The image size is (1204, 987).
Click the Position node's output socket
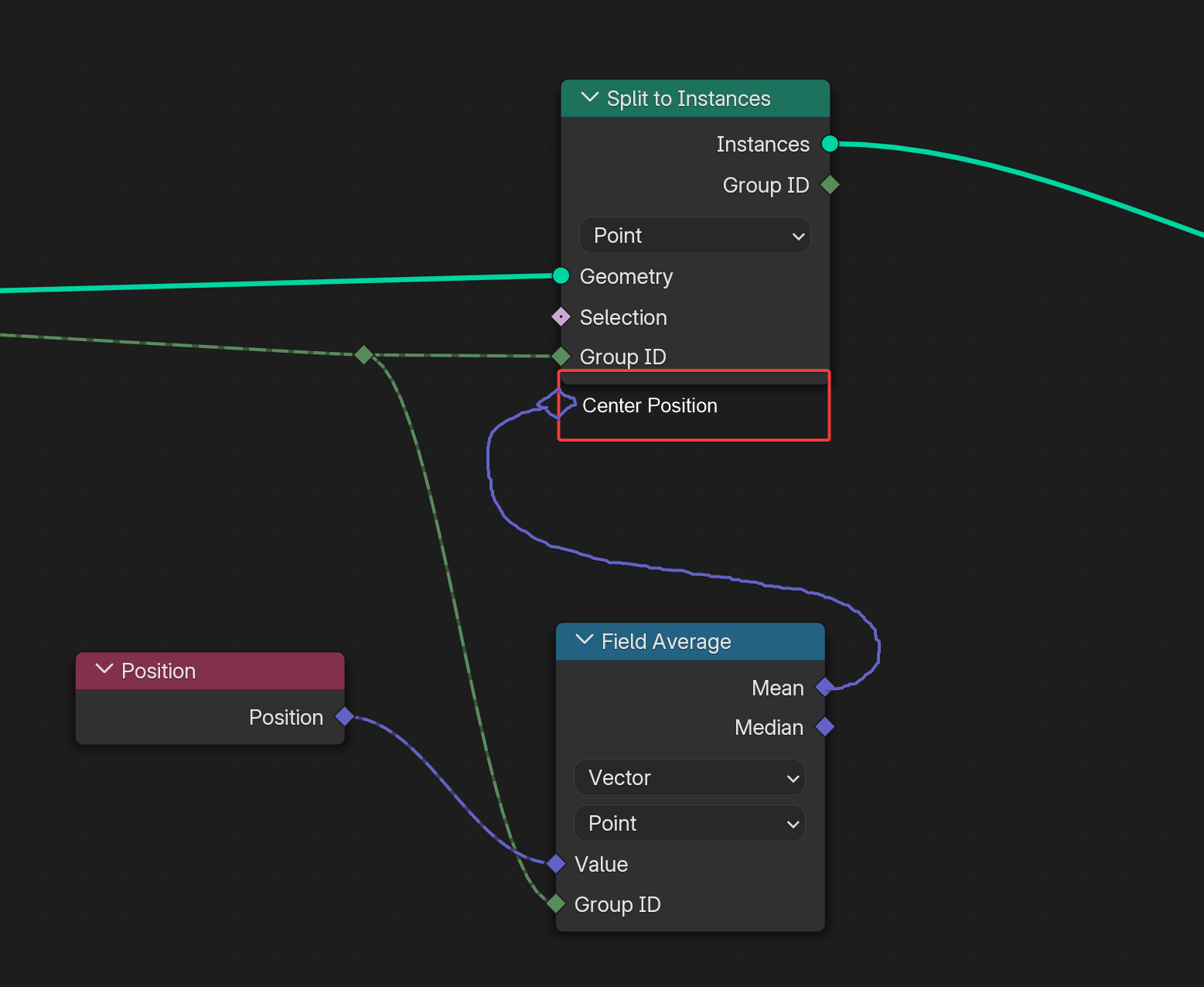[x=344, y=717]
